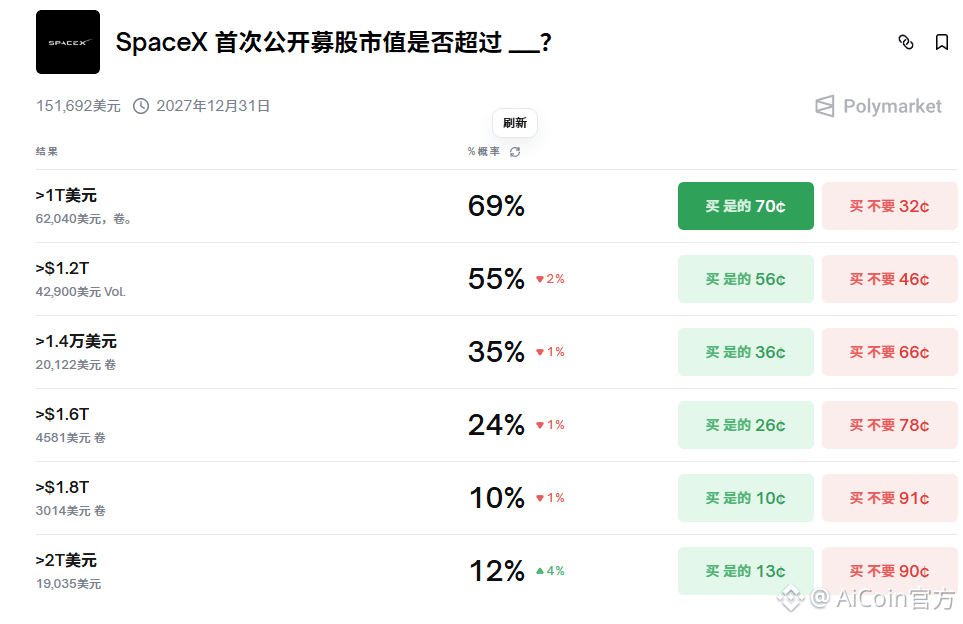
Task: Click the market title text
Action: (x=333, y=43)
